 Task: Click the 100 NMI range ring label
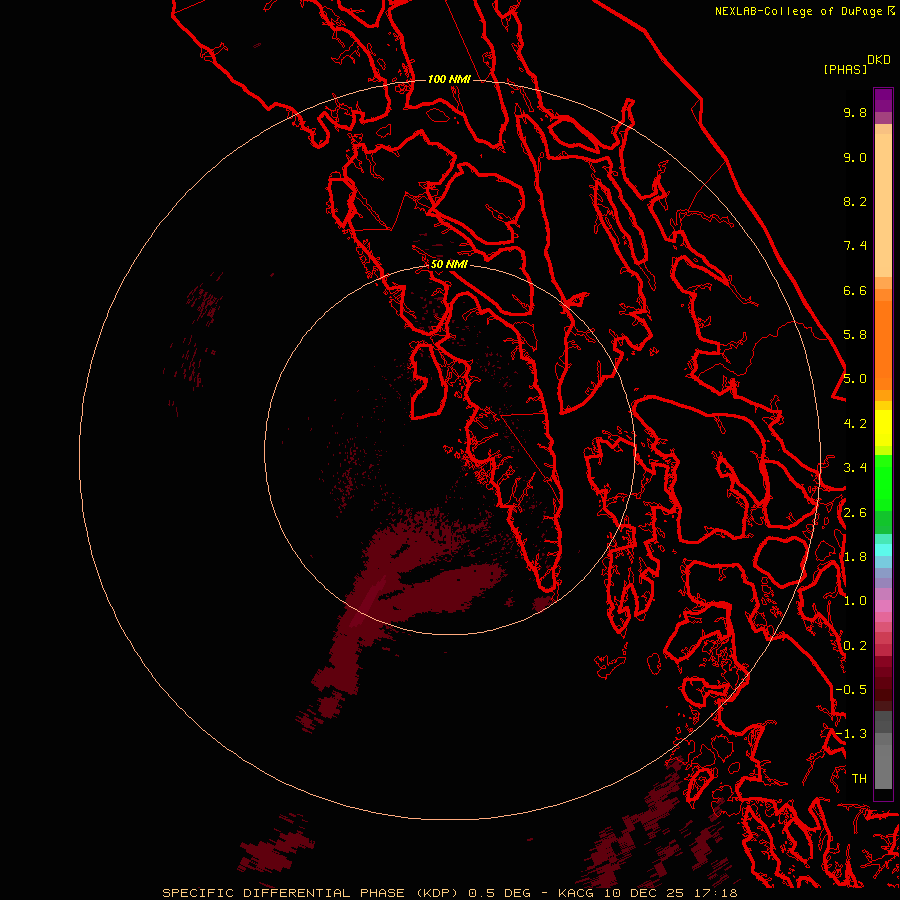[449, 79]
